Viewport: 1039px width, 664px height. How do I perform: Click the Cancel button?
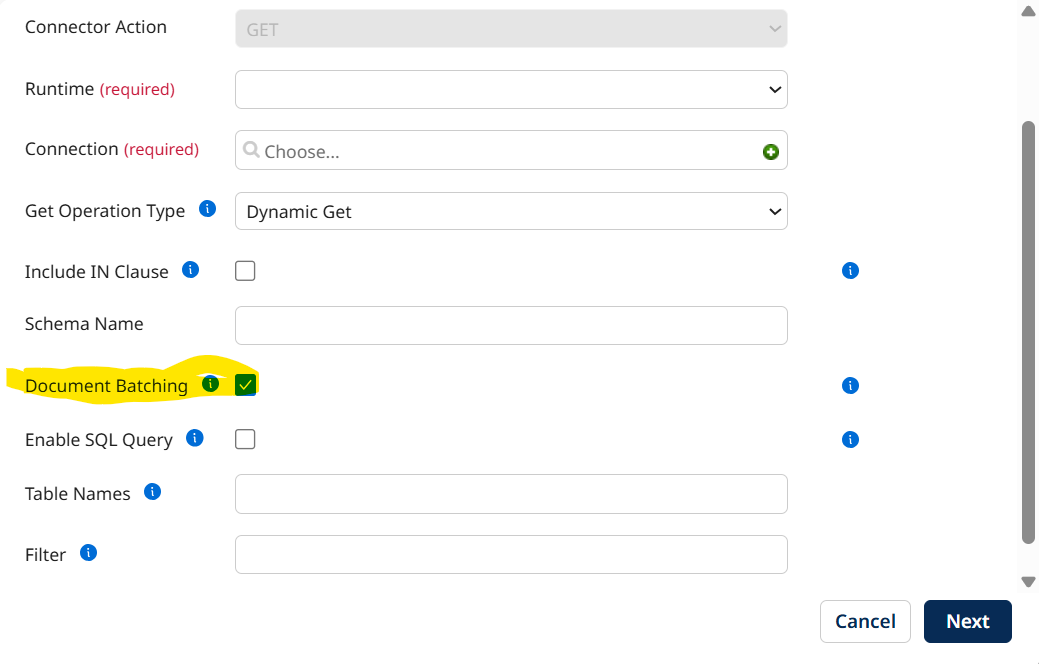coord(865,621)
